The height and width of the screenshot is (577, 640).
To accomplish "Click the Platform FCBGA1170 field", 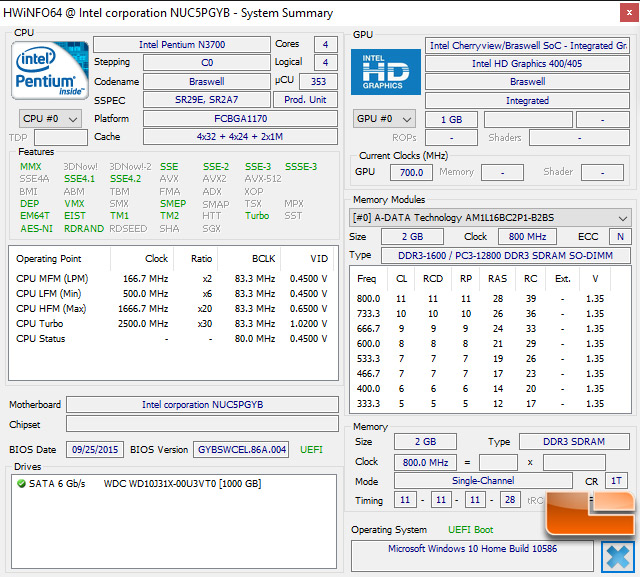I will (x=240, y=118).
